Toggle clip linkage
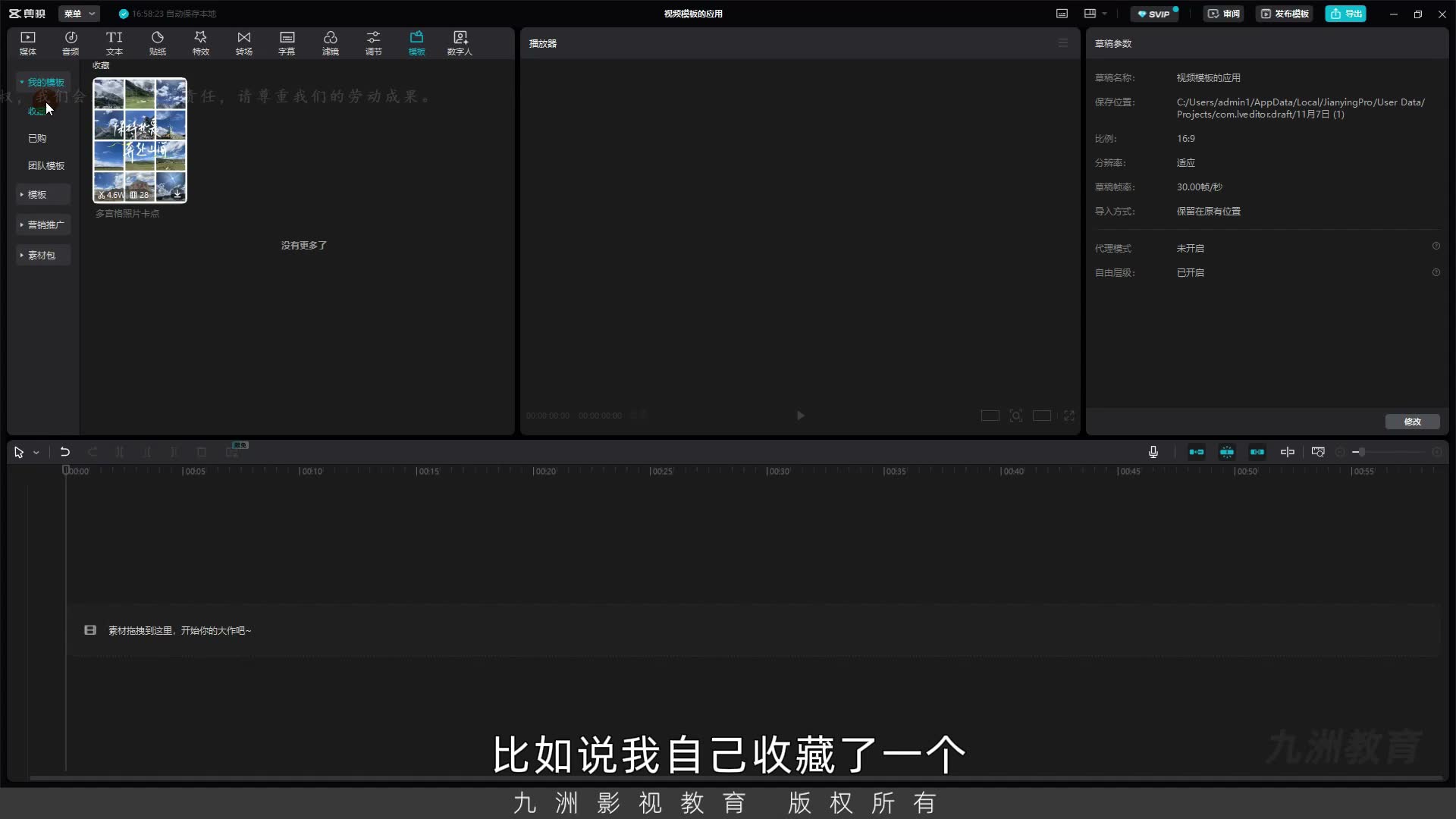Viewport: 1456px width, 819px height. [1257, 453]
